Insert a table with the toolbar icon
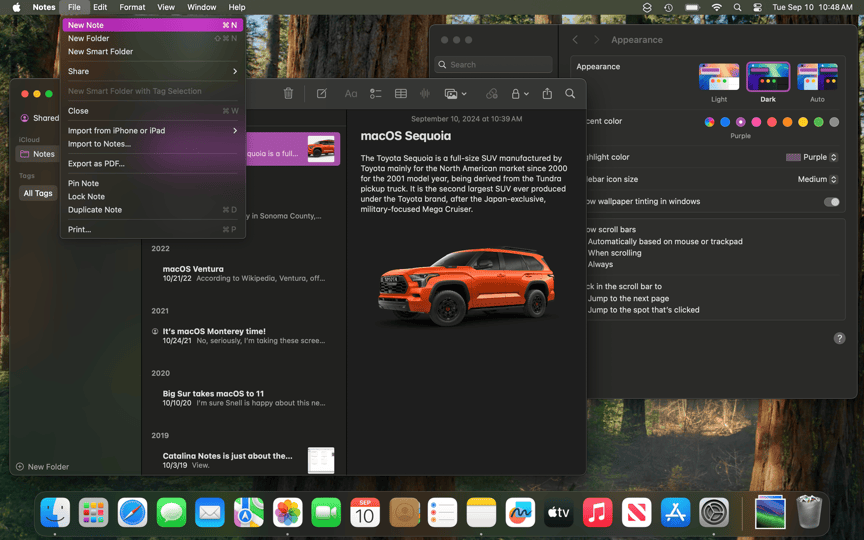864x540 pixels. pyautogui.click(x=401, y=94)
